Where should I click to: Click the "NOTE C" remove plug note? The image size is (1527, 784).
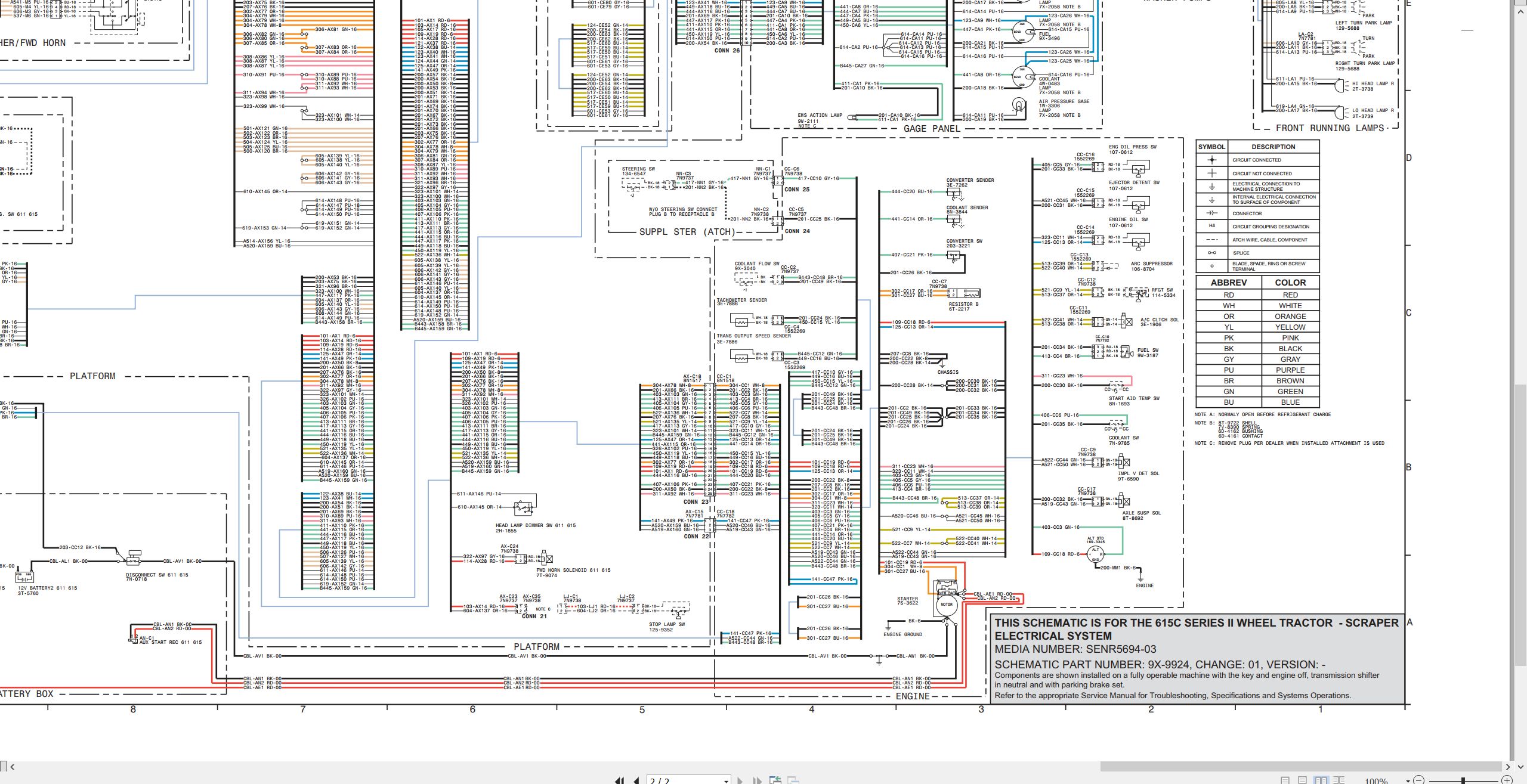[1290, 443]
